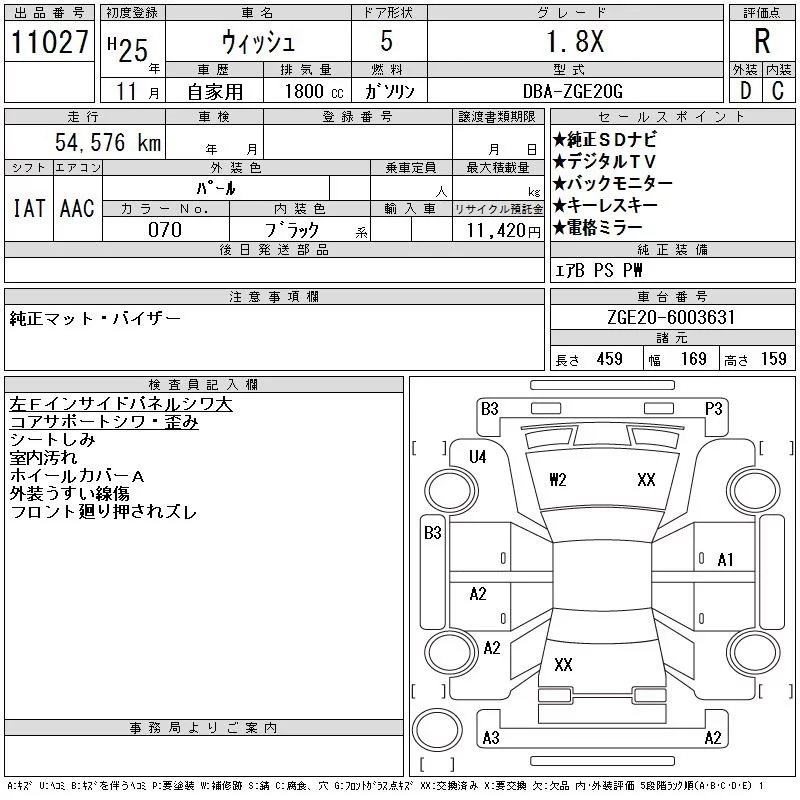This screenshot has width=800, height=800.
Task: Select inspector note コアサポートシワ・歪み
Action: click(104, 422)
